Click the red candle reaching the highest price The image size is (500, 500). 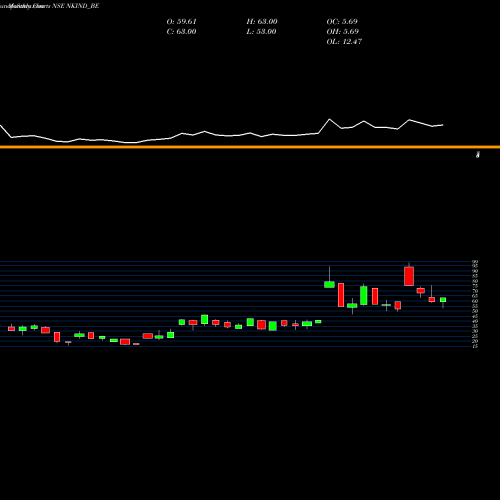[x=409, y=276]
